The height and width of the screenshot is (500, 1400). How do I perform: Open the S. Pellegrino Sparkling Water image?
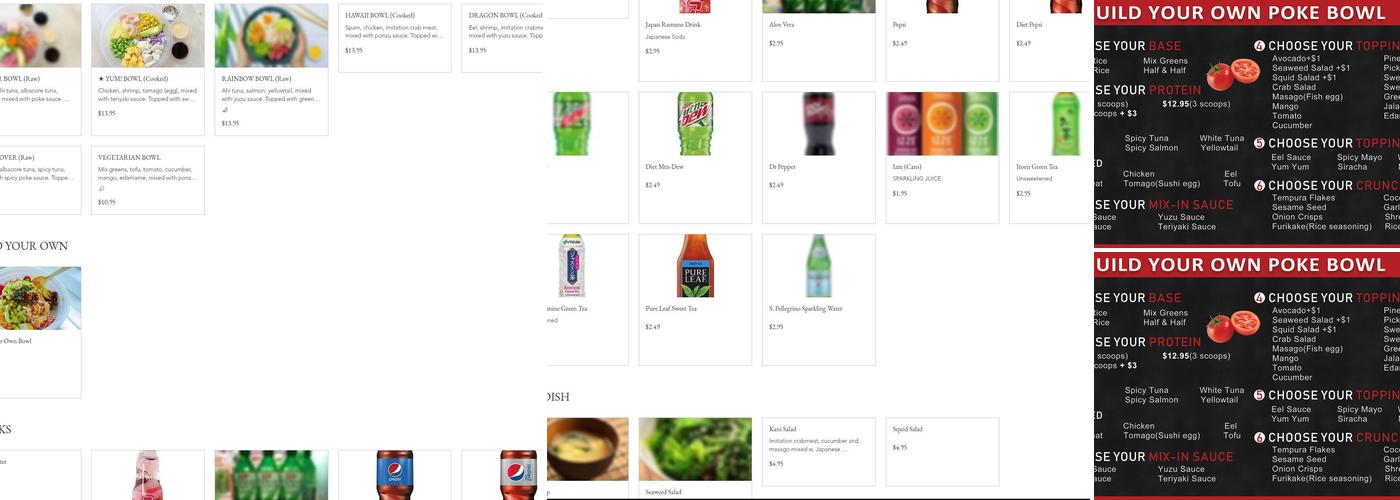click(x=818, y=266)
